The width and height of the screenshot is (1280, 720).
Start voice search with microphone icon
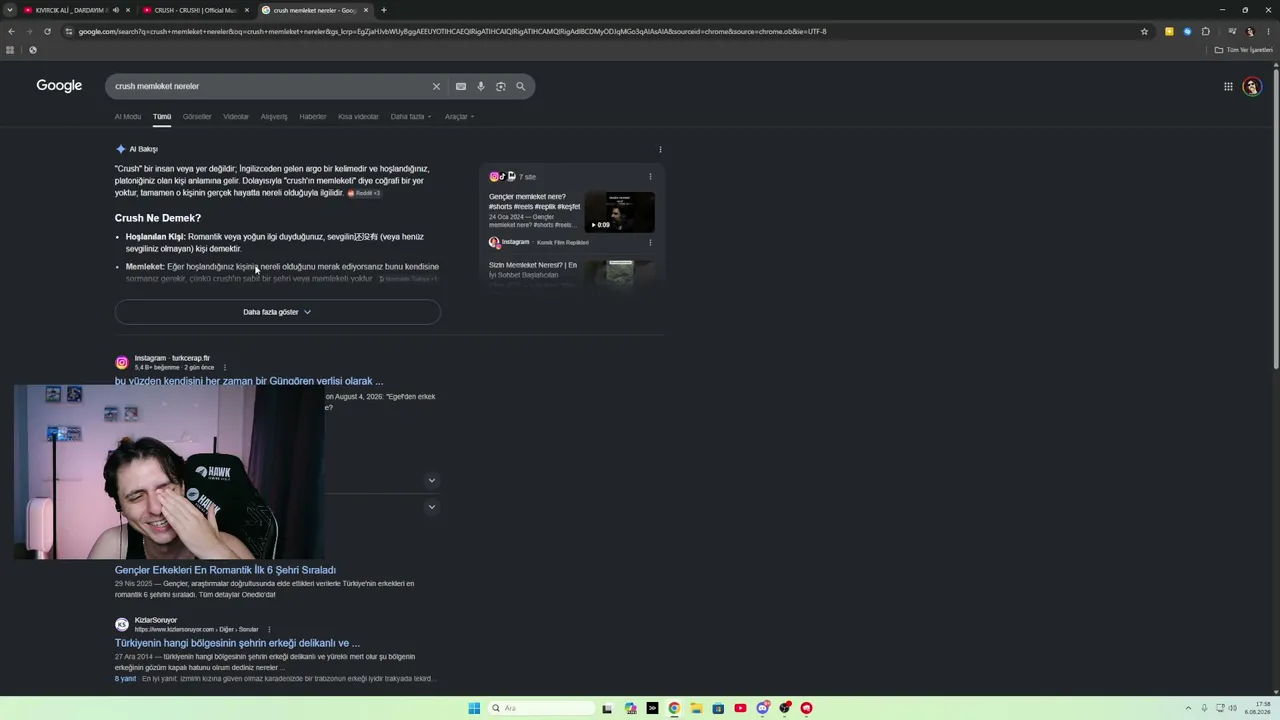[481, 86]
